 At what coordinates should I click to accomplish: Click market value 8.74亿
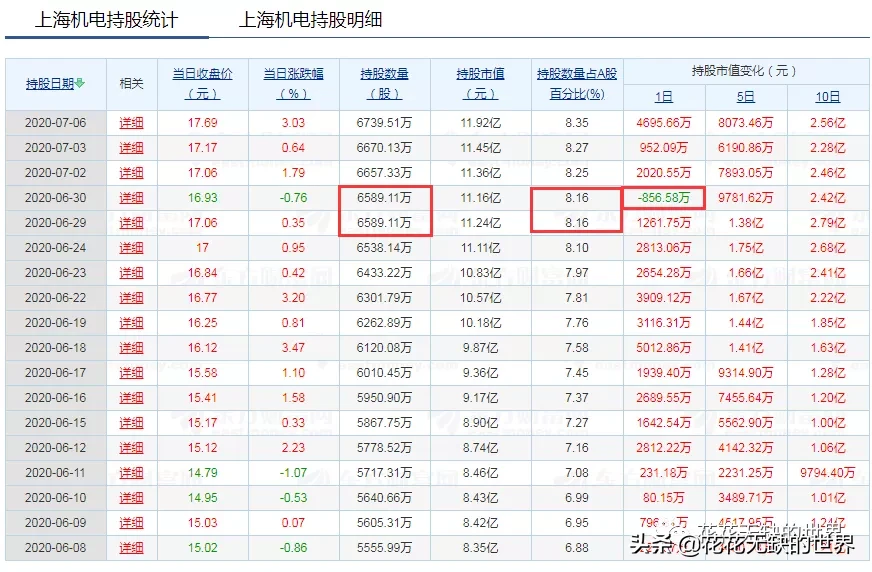tap(480, 448)
